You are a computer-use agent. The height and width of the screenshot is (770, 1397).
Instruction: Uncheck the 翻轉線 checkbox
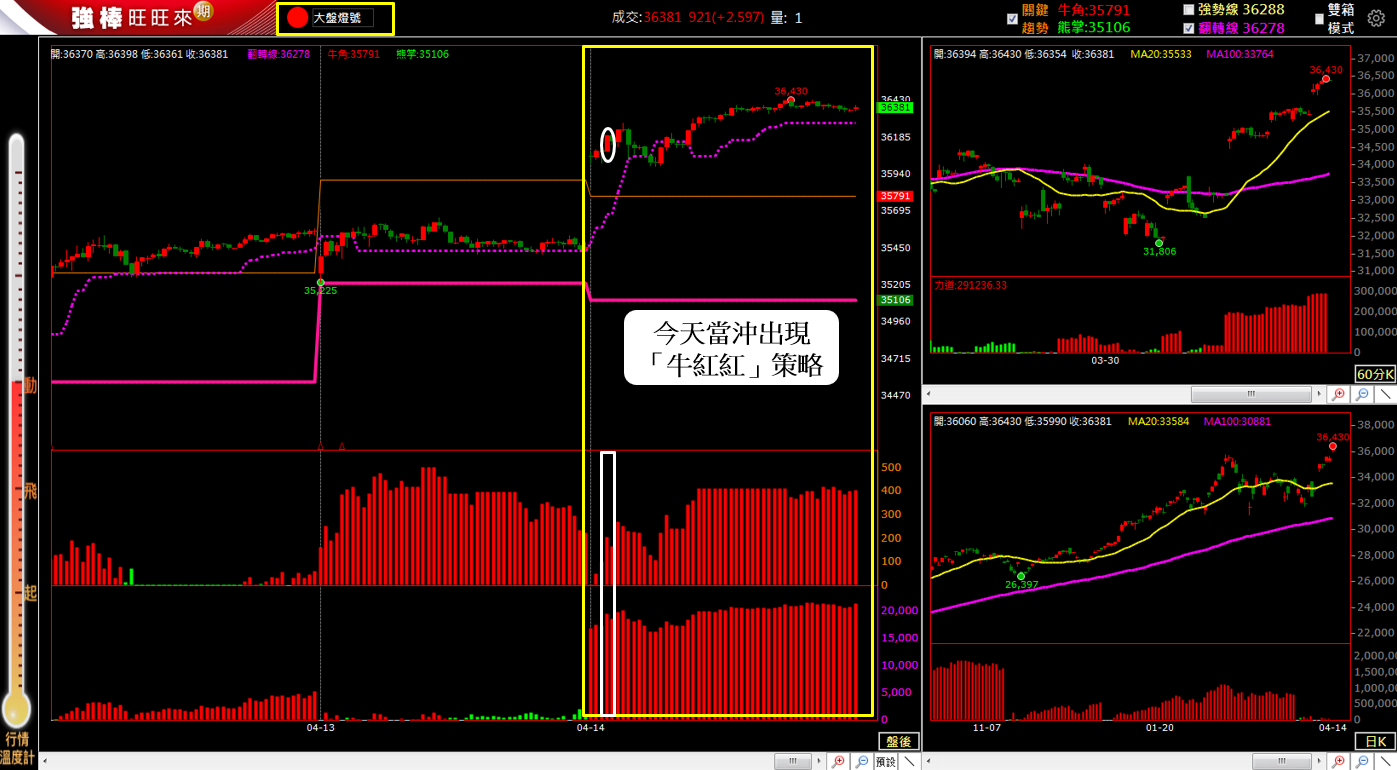1188,28
